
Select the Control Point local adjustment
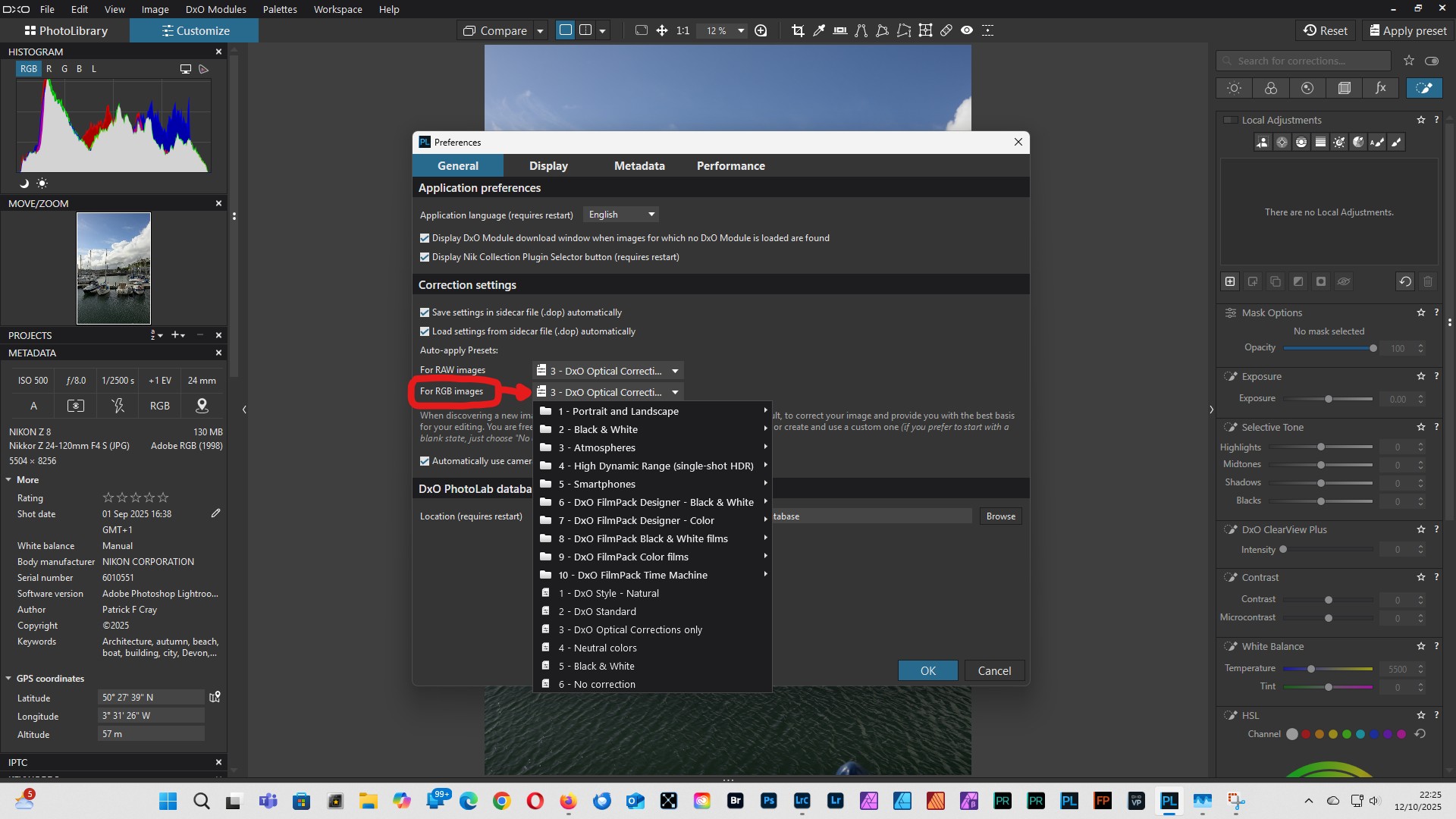click(1282, 142)
